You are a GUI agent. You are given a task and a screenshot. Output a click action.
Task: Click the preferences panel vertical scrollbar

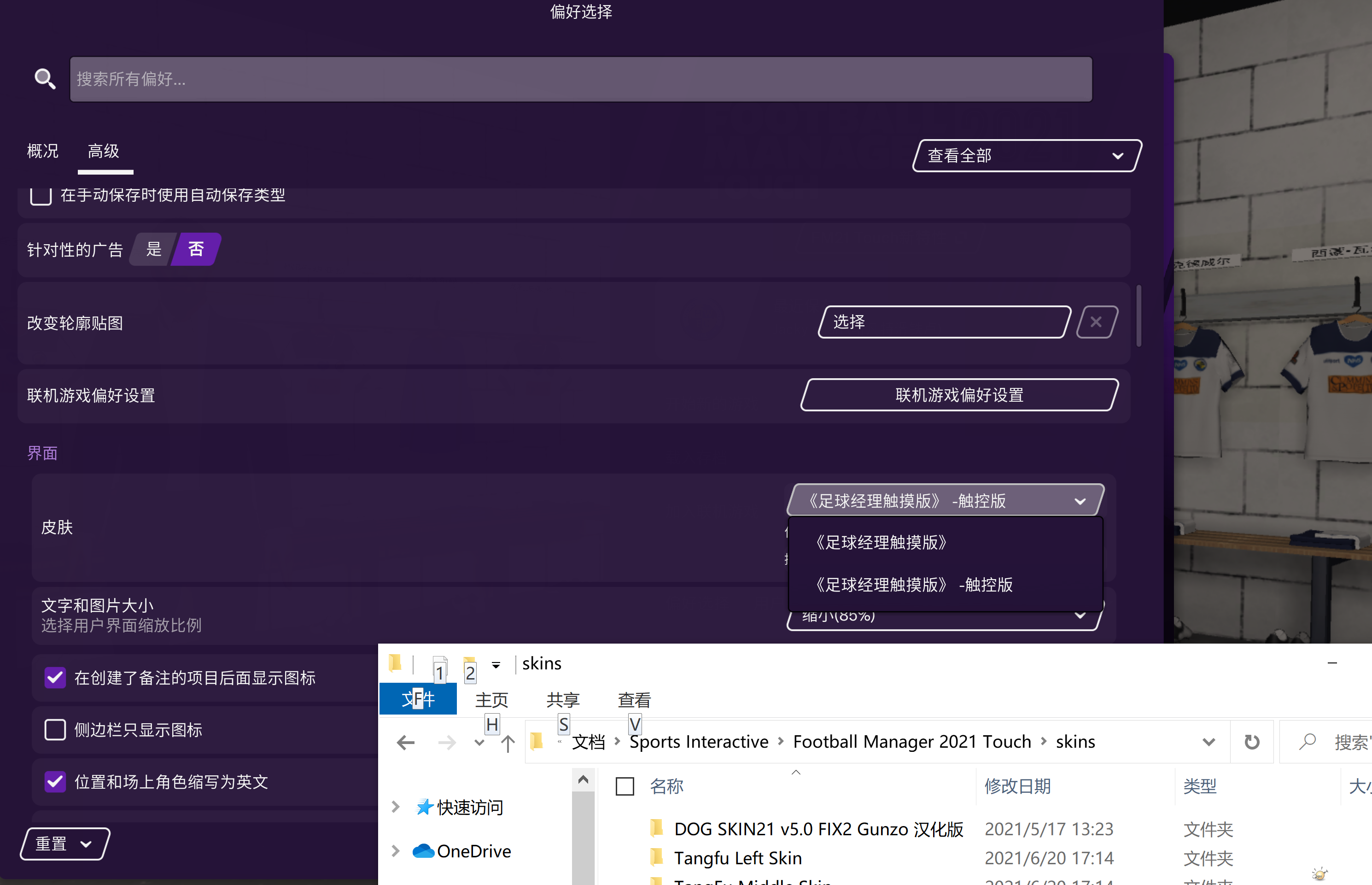point(1138,316)
